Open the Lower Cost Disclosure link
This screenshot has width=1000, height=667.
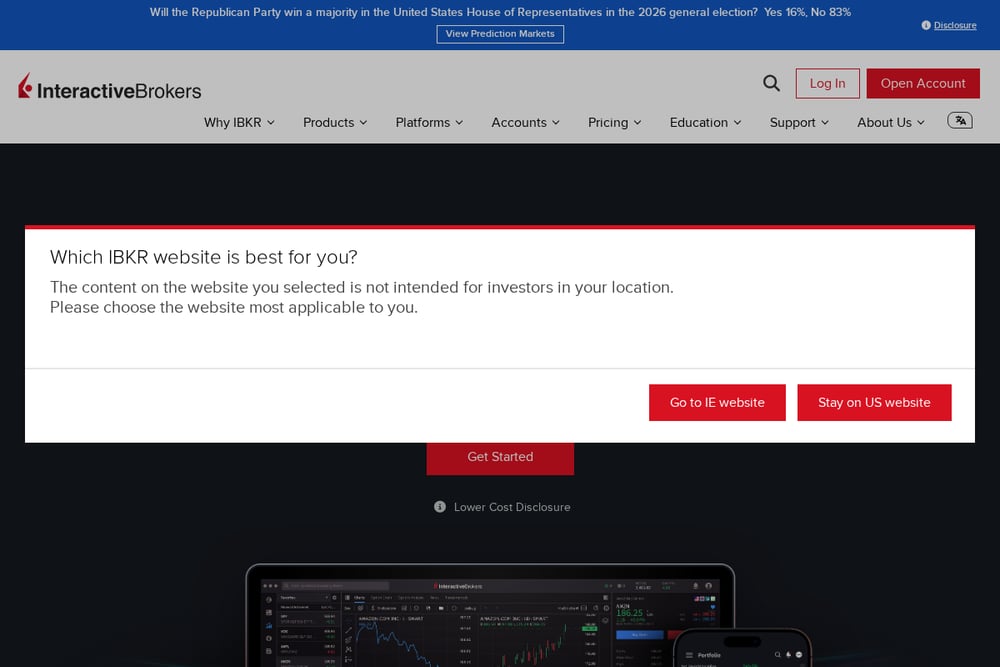tap(512, 507)
